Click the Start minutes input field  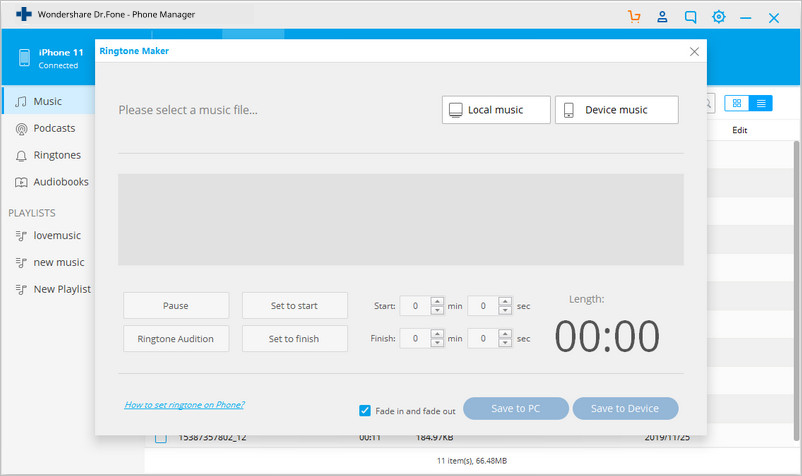click(415, 306)
